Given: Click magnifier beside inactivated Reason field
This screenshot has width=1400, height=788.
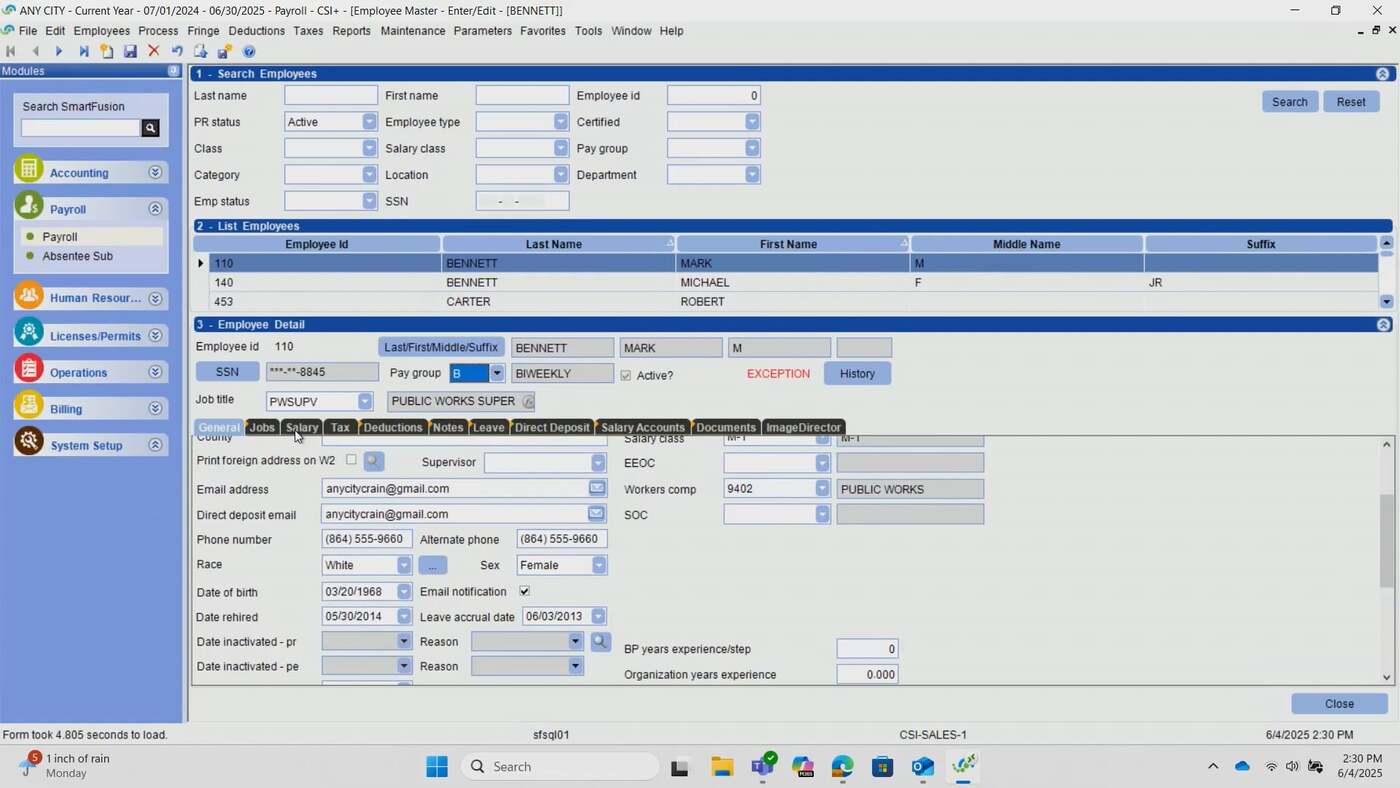Looking at the screenshot, I should coord(600,641).
